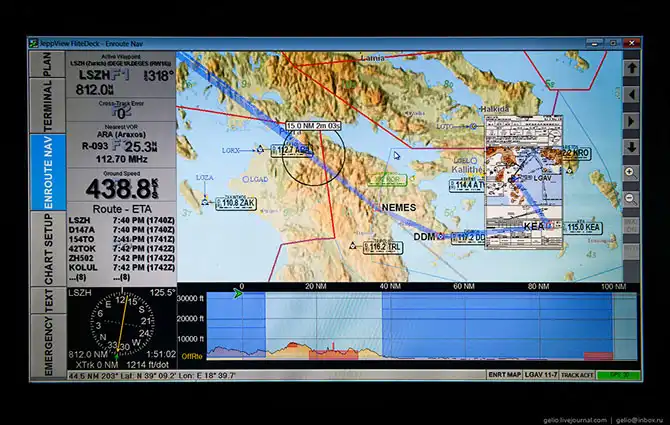This screenshot has height=425, width=670.
Task: Expand the remaining route waypoints list
Action: [79, 276]
